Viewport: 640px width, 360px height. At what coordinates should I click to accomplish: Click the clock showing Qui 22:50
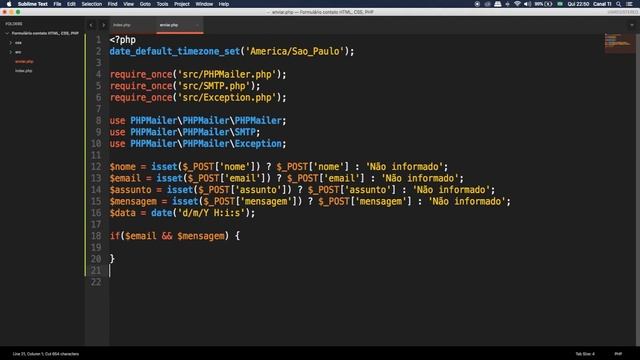(x=578, y=4)
